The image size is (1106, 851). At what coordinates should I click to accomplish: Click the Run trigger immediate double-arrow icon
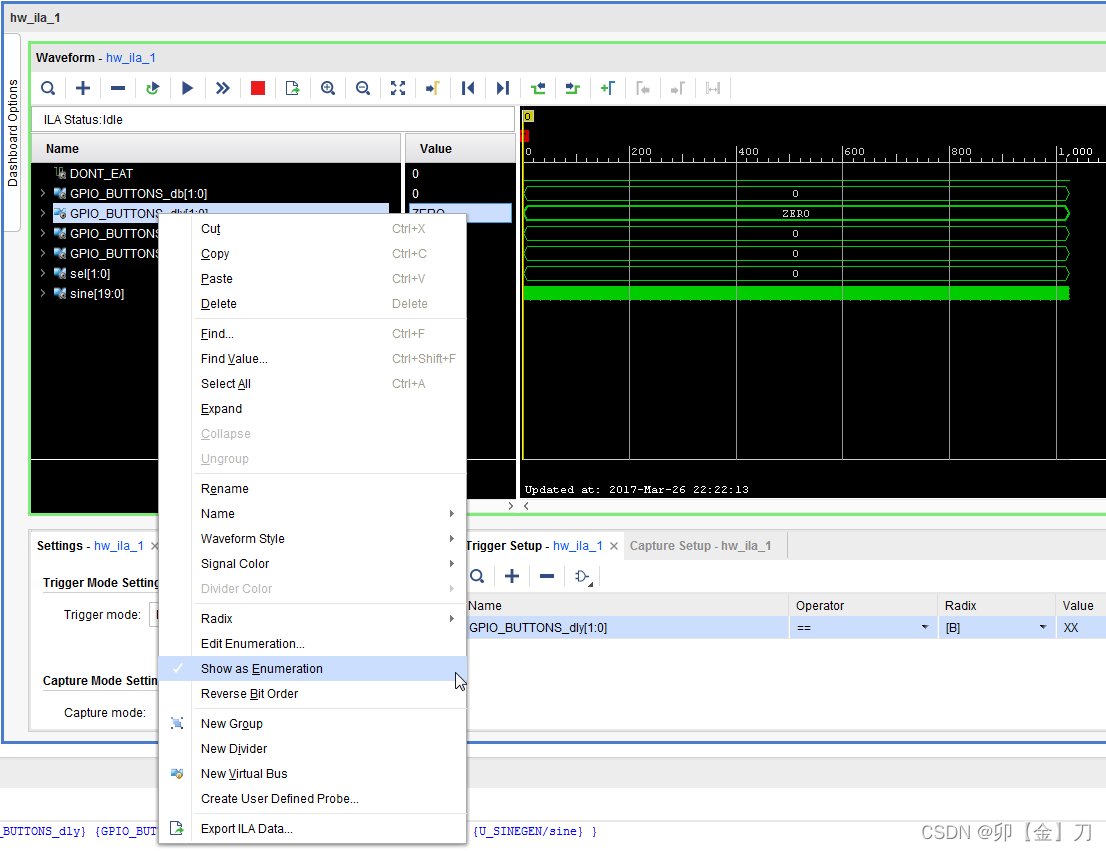coord(223,88)
